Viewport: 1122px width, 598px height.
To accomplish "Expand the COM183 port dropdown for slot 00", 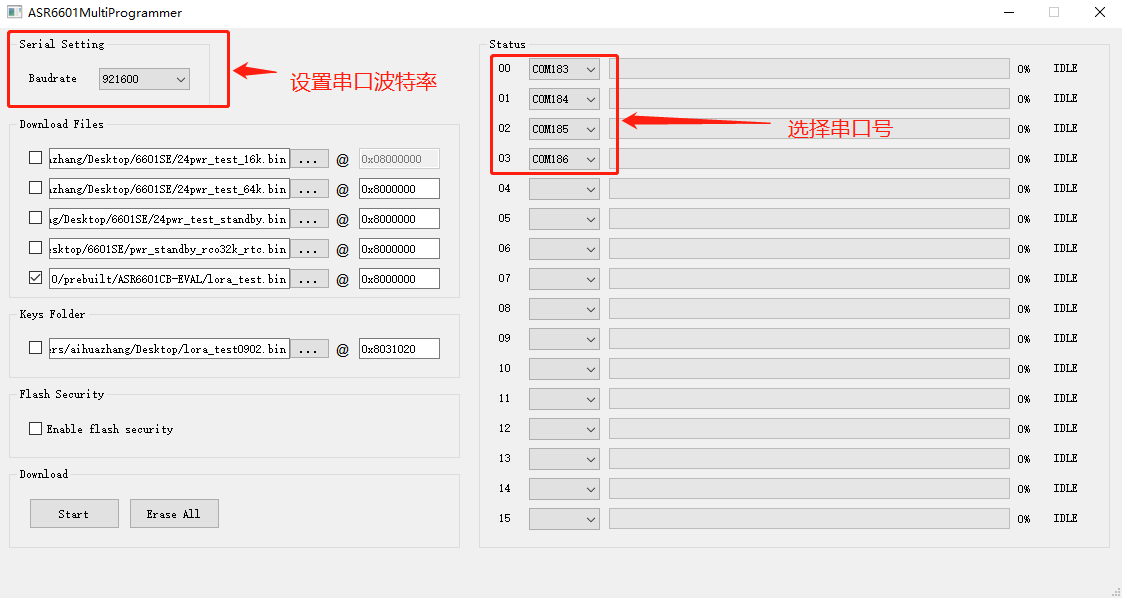I will (564, 69).
